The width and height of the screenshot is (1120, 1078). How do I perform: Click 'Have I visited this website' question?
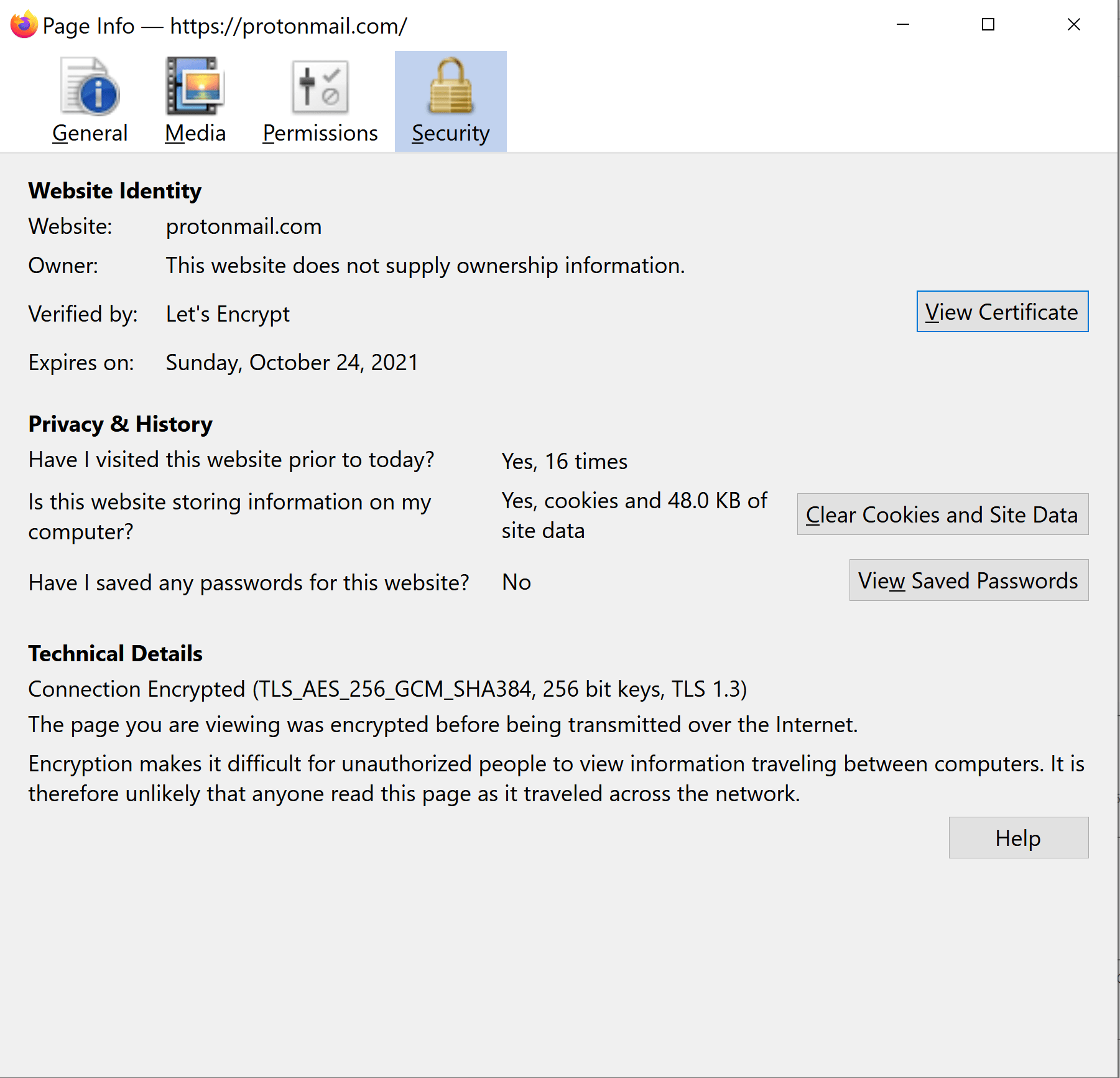231,460
